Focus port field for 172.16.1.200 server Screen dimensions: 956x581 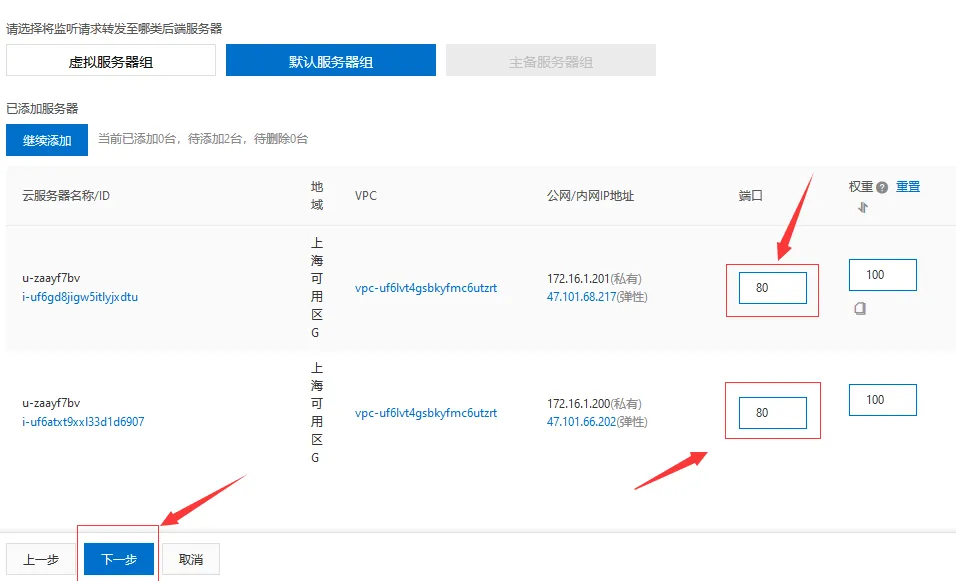click(x=772, y=413)
